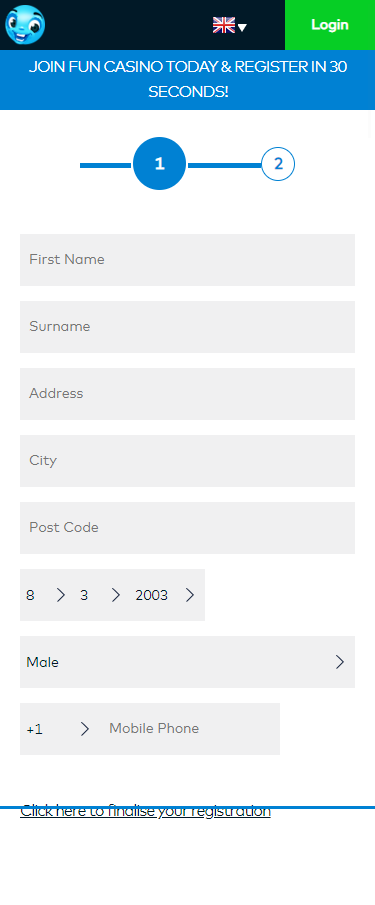Click the green Login button
This screenshot has width=375, height=905.
point(330,25)
